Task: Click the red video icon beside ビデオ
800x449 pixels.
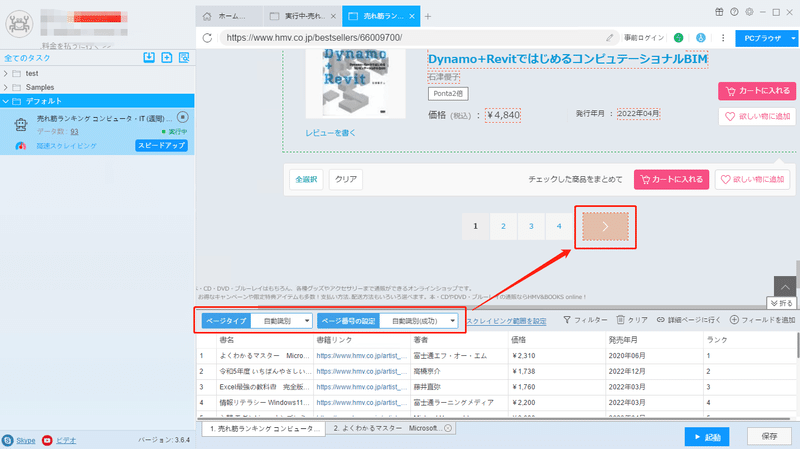Action: 47,440
